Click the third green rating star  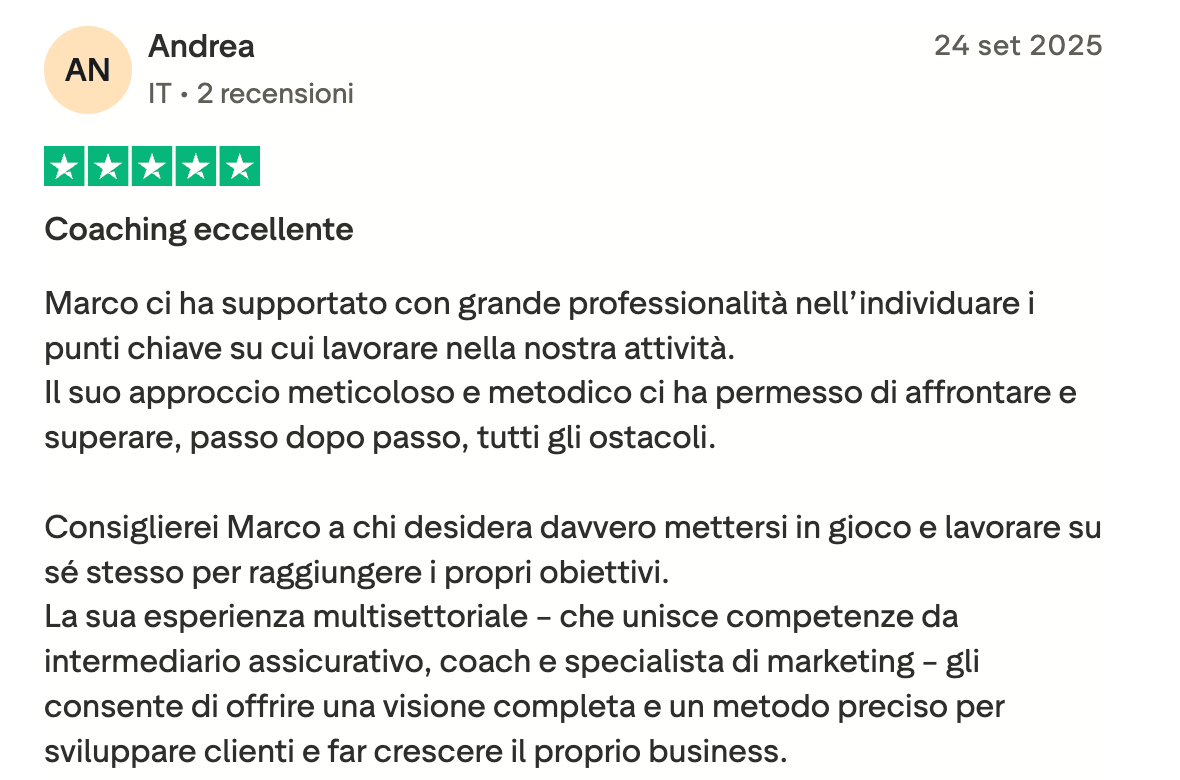click(152, 166)
